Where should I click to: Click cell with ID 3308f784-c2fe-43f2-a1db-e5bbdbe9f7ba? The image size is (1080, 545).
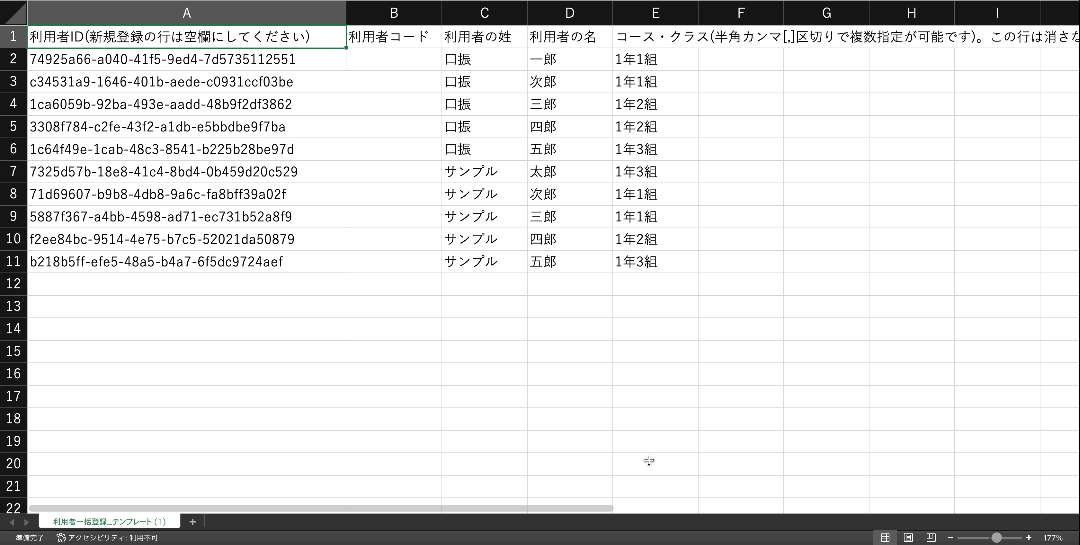point(187,127)
